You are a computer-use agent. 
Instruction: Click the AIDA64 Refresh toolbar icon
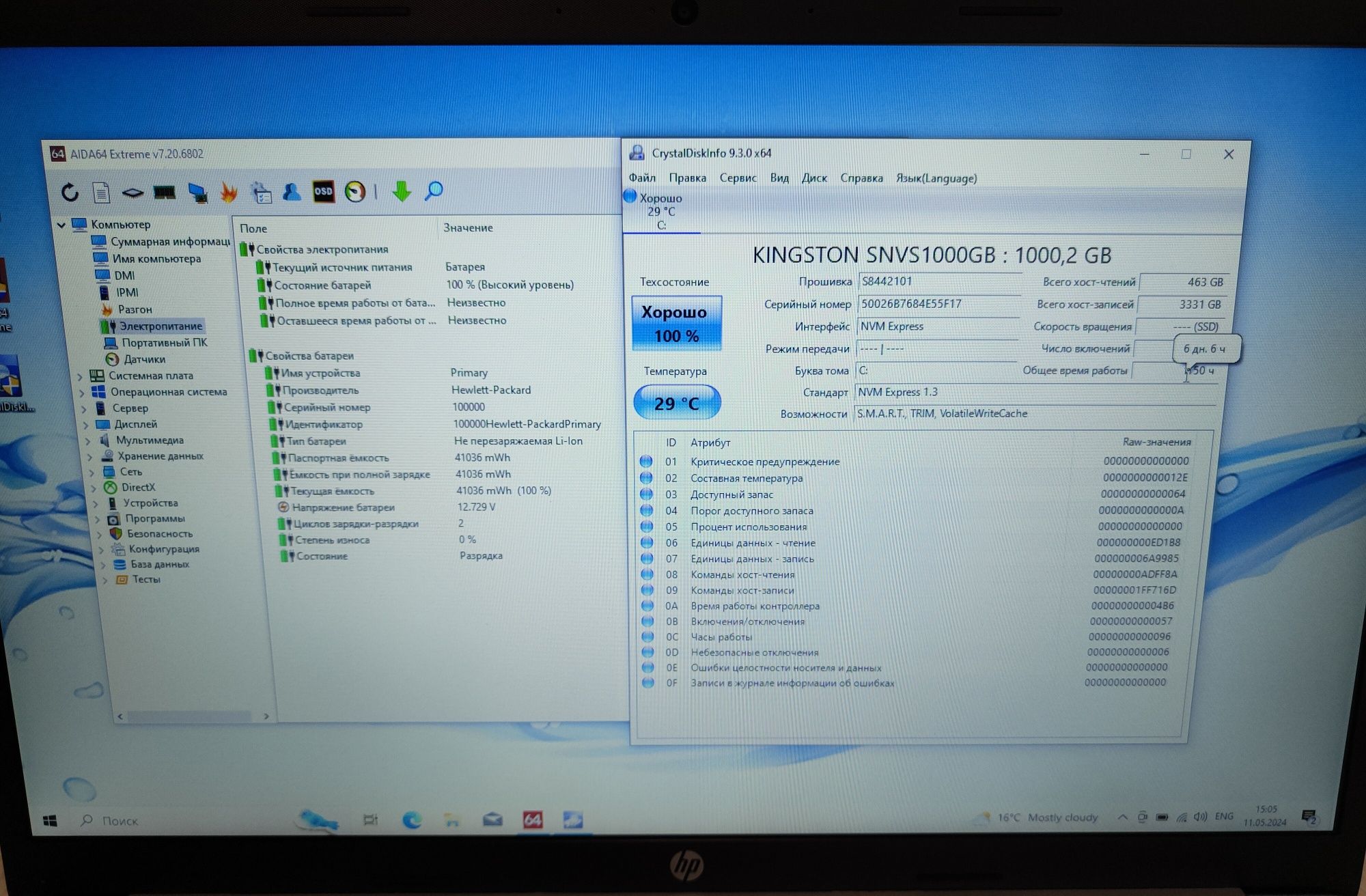(70, 193)
